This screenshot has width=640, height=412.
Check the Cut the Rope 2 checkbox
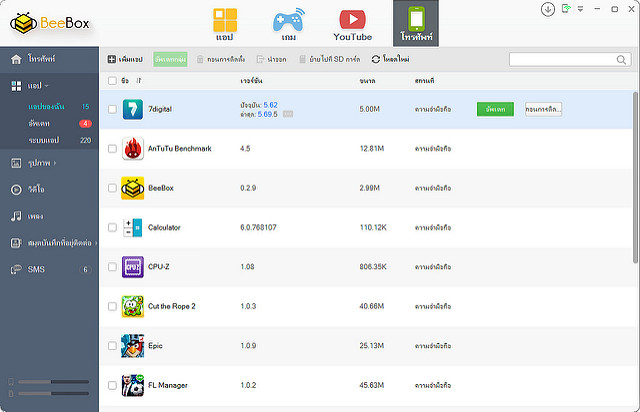112,306
